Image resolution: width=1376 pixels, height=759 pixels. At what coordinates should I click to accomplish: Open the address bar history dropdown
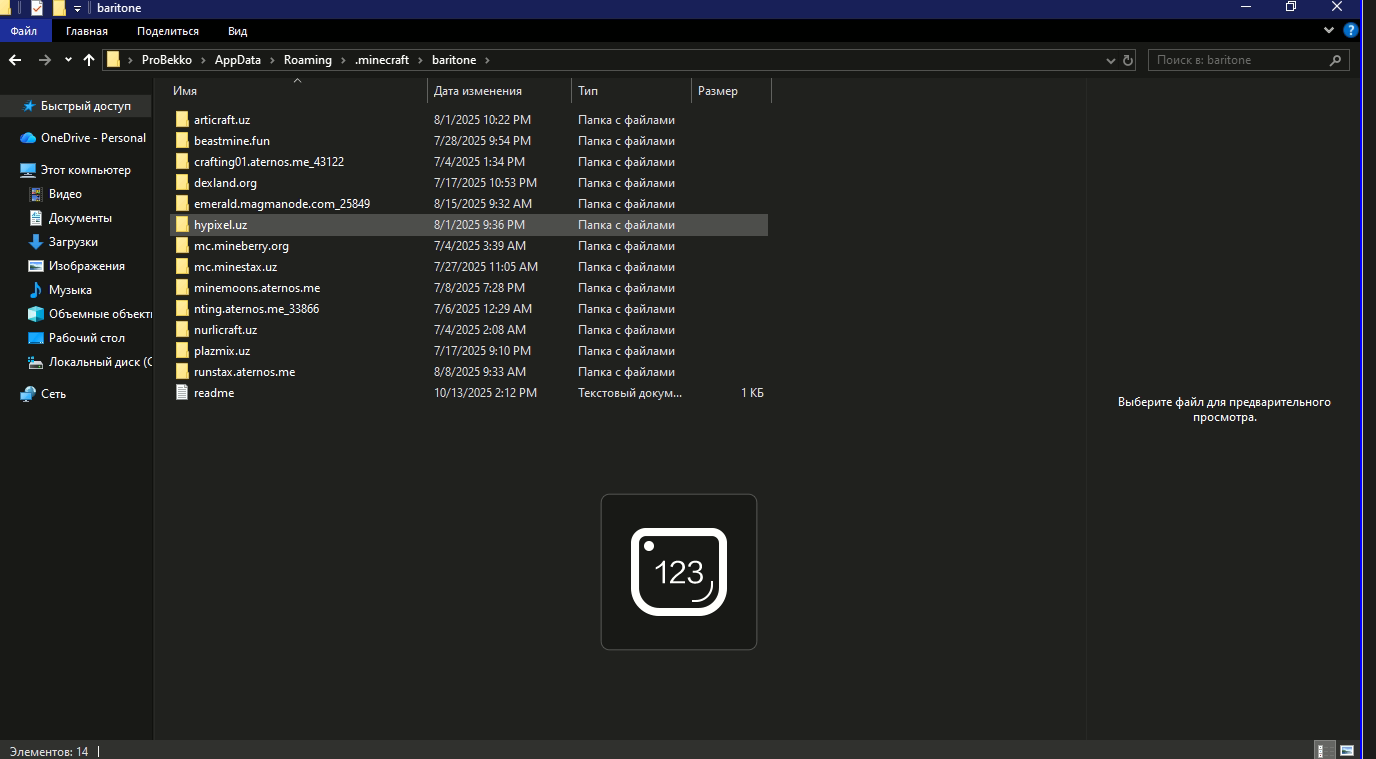1110,60
